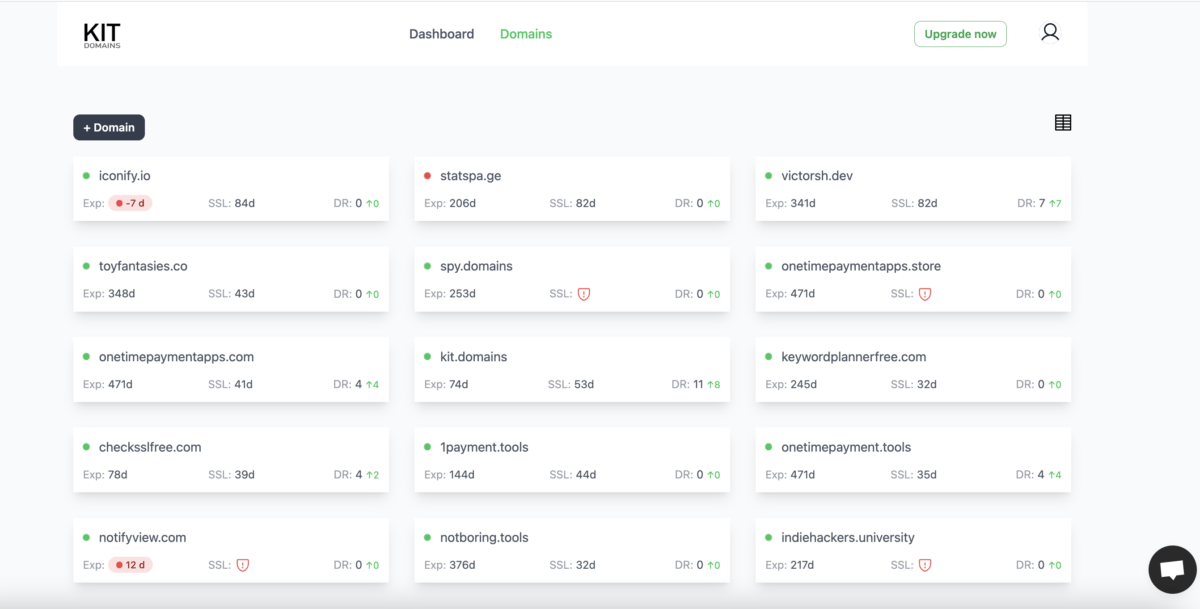Click SSL warning shield on spy.domains
Screen dimensions: 1200x609
584,294
